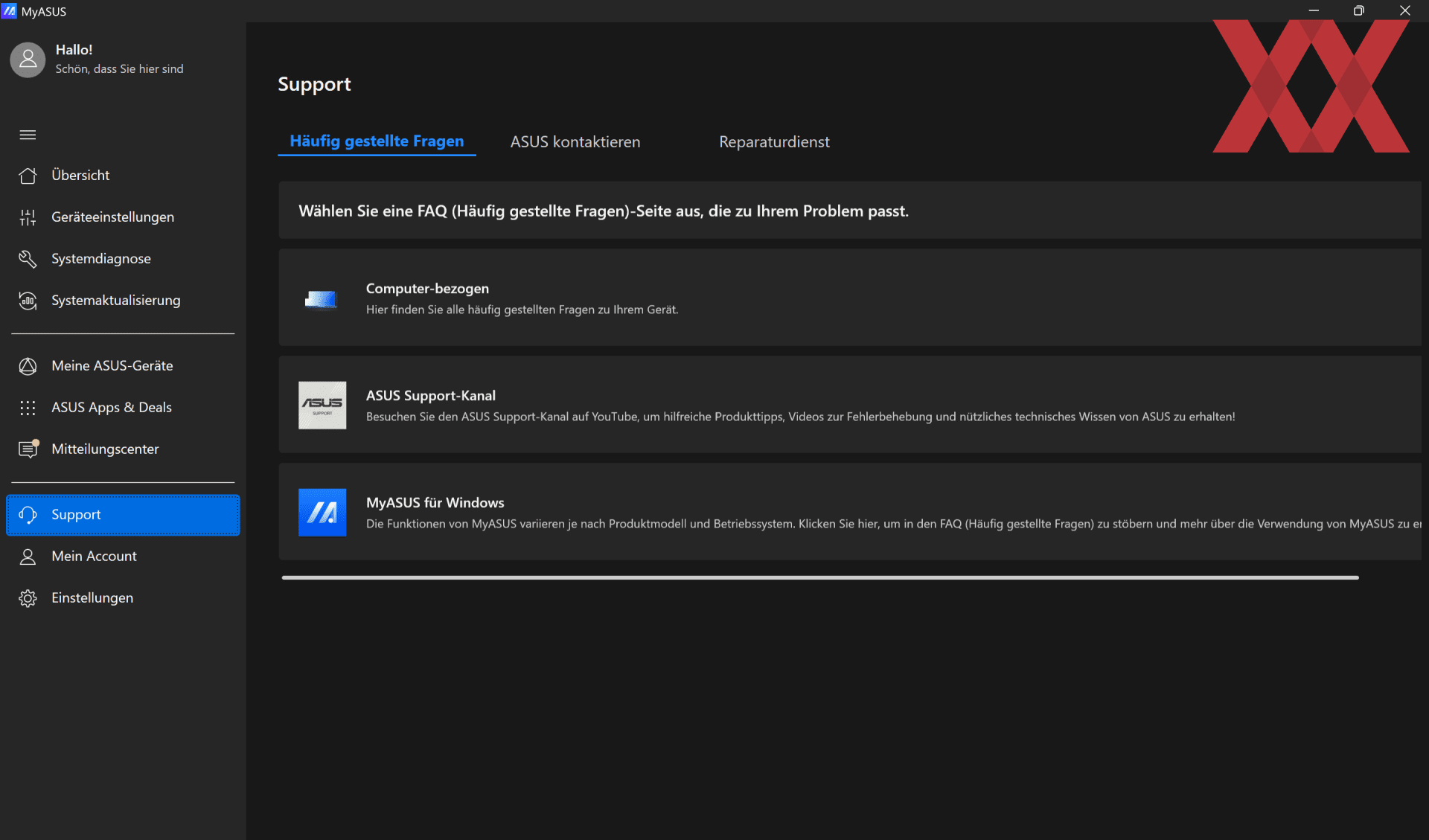Click 'Die Funktionen von MyASUS variieren' description

[893, 524]
